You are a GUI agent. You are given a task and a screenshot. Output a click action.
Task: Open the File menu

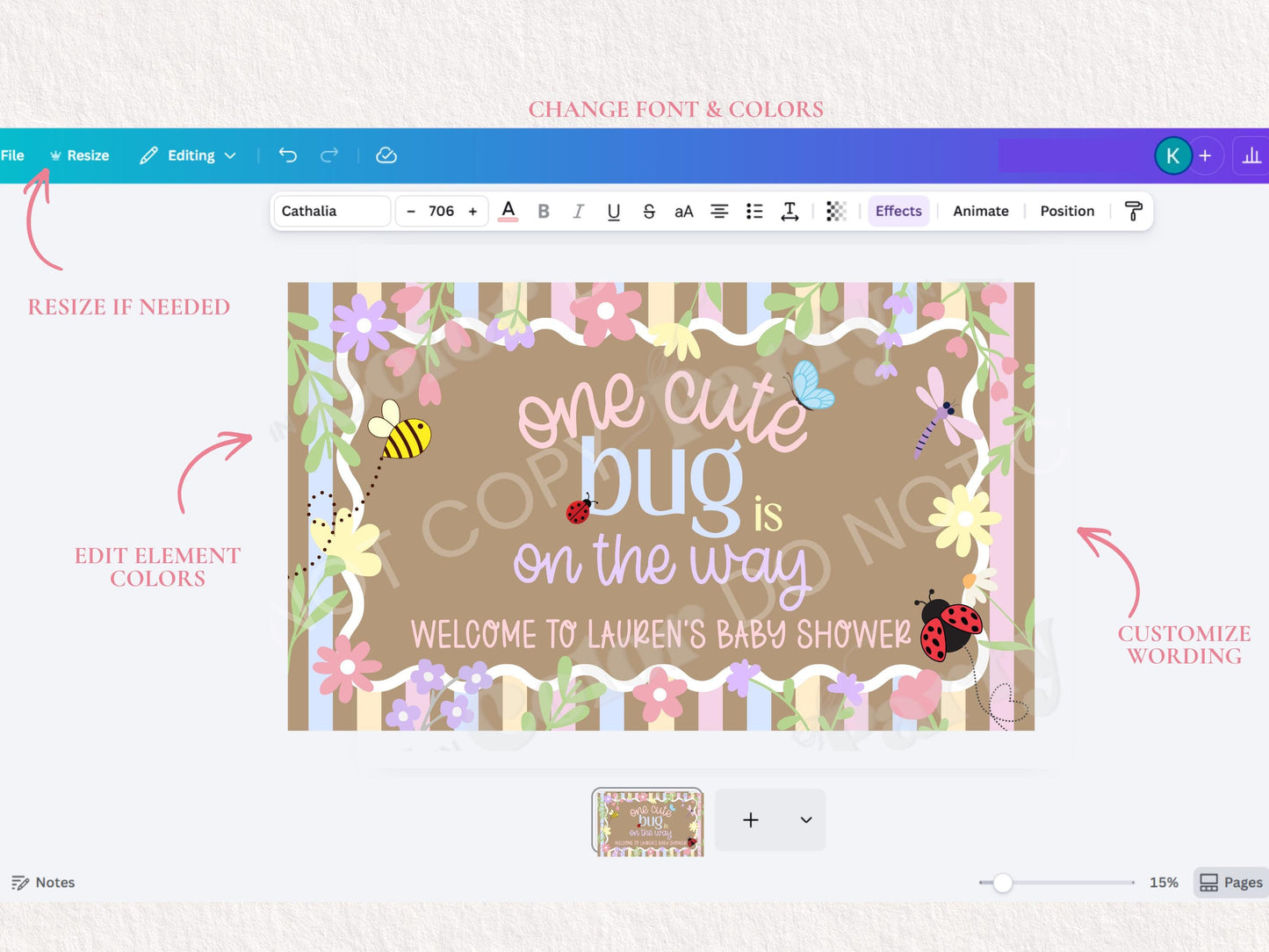(12, 155)
